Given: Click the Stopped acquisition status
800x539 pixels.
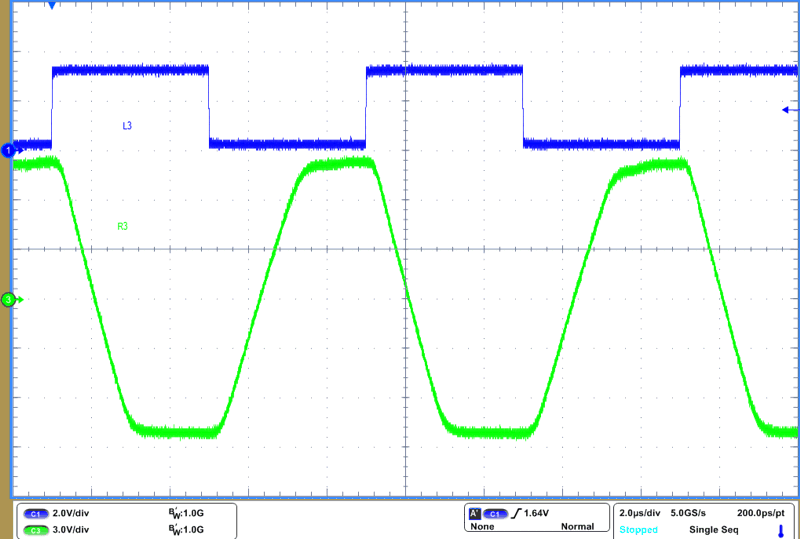Looking at the screenshot, I should click(x=638, y=529).
